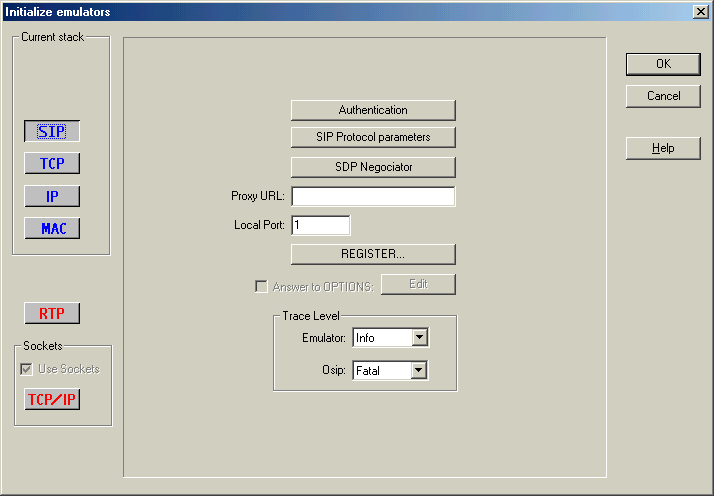Open the TCP/IP sockets button
The height and width of the screenshot is (496, 714).
tap(52, 399)
